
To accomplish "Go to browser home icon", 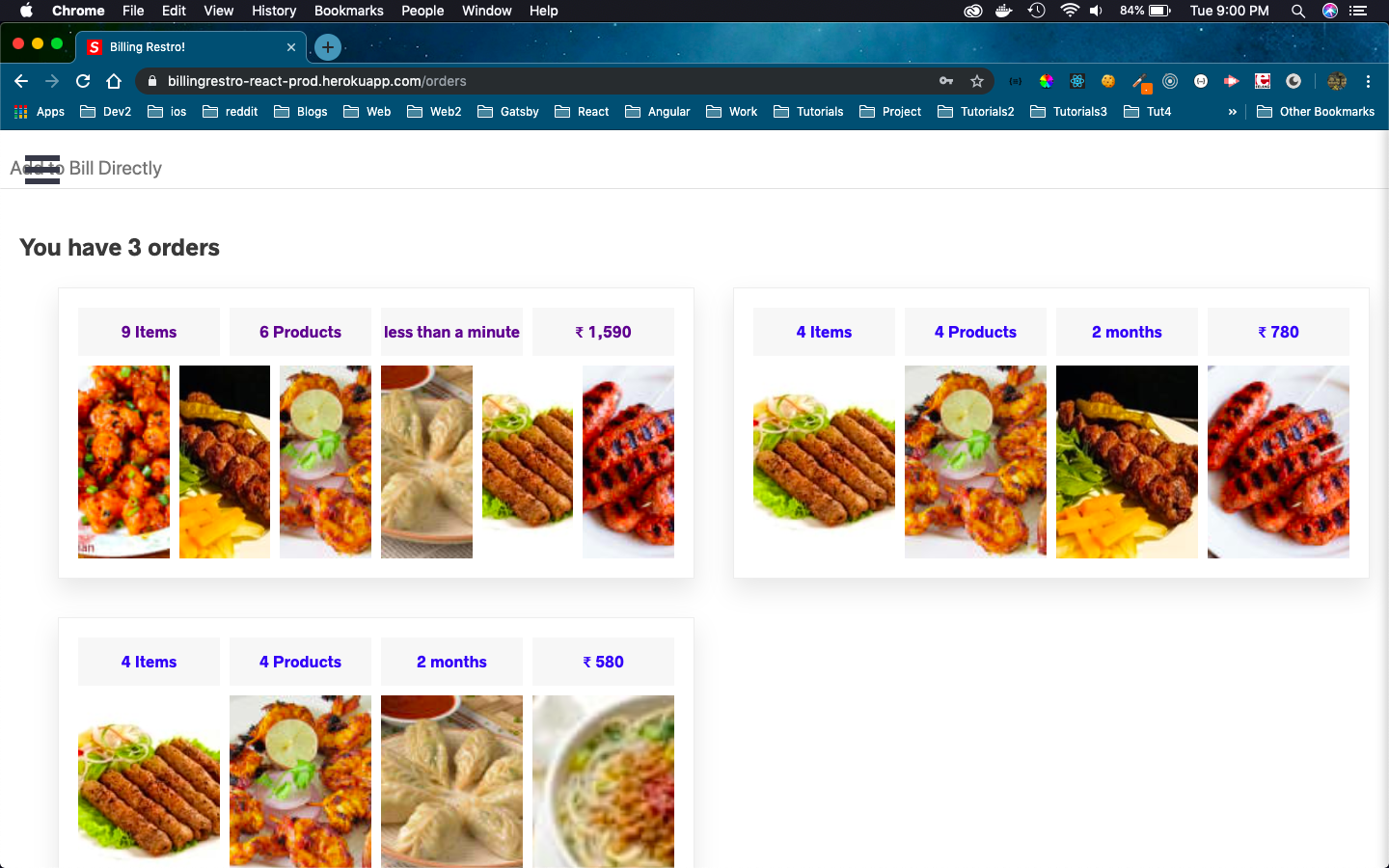I will (114, 81).
